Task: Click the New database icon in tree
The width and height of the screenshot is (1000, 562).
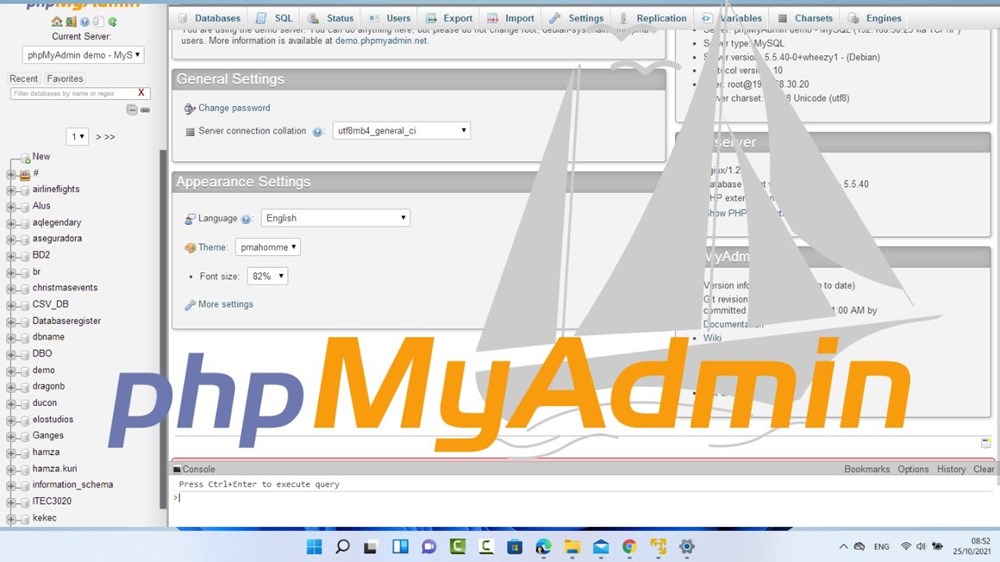Action: pyautogui.click(x=25, y=157)
